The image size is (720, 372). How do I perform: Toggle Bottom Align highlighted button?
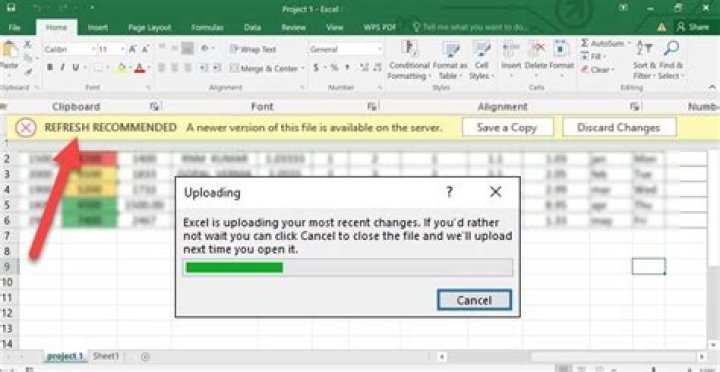(x=187, y=48)
